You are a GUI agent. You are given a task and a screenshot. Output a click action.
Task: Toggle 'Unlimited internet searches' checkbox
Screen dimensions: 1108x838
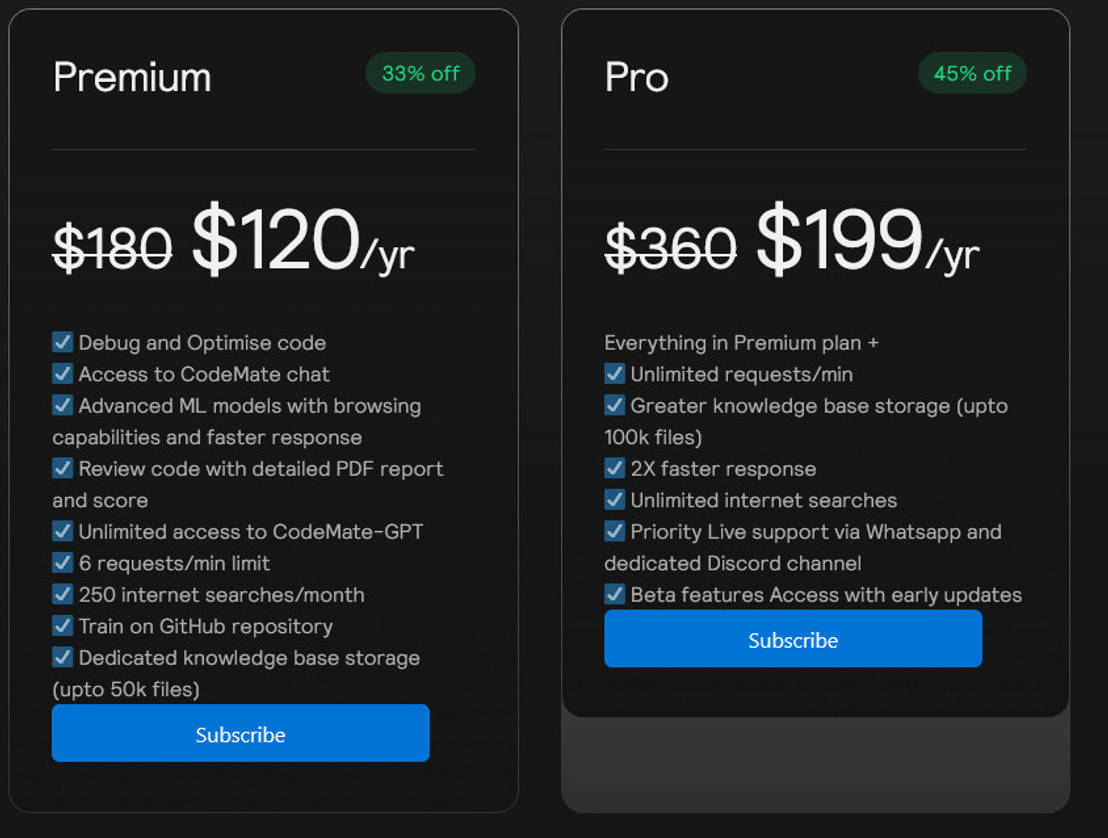pos(614,500)
